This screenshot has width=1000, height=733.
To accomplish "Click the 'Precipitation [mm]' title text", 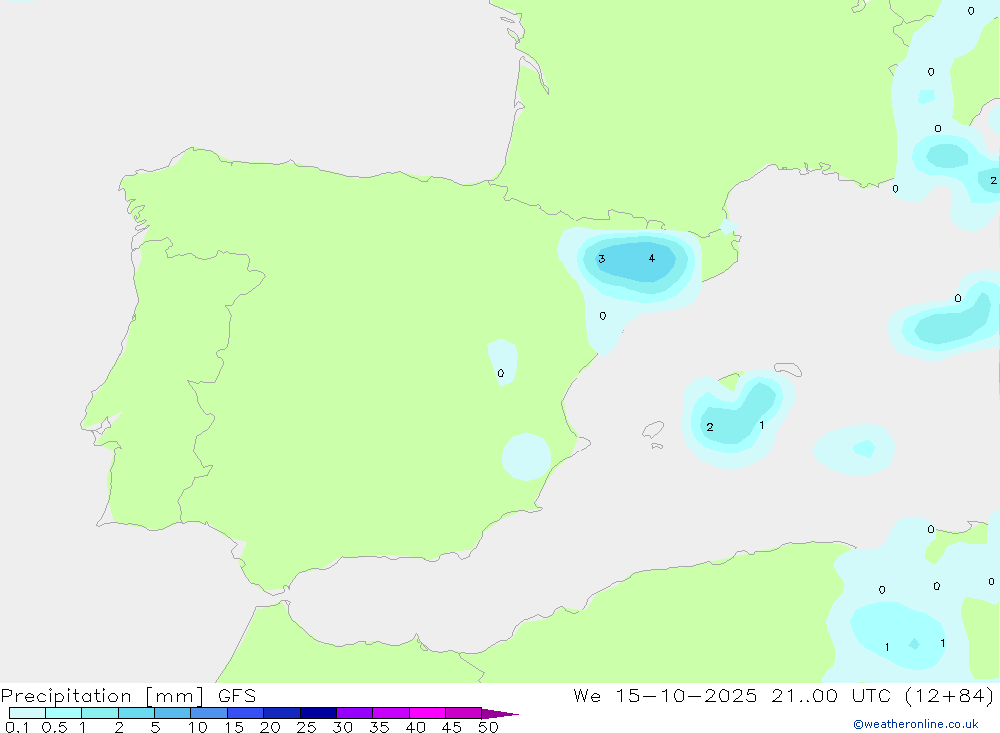I will click(x=102, y=696).
